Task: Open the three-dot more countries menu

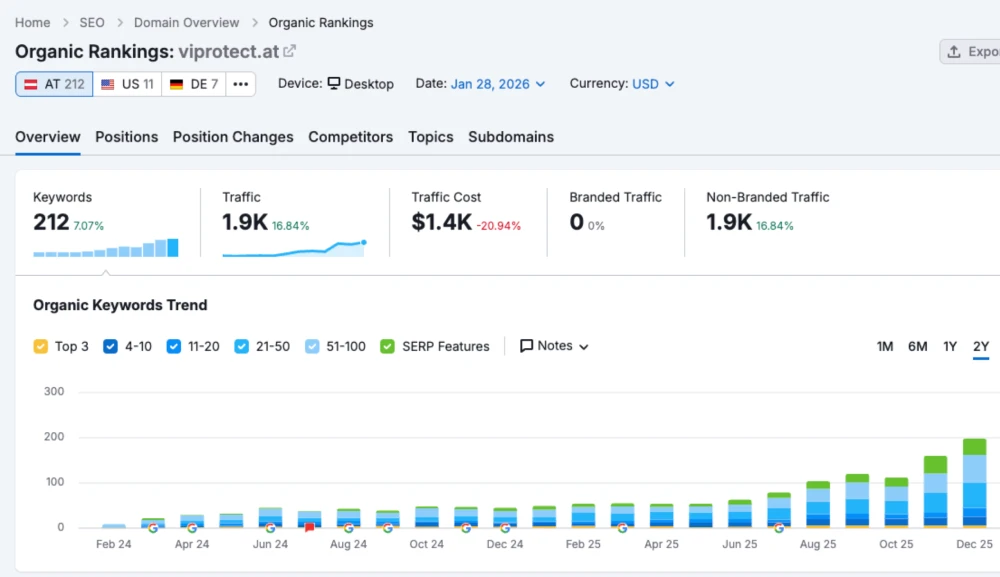Action: click(x=240, y=84)
